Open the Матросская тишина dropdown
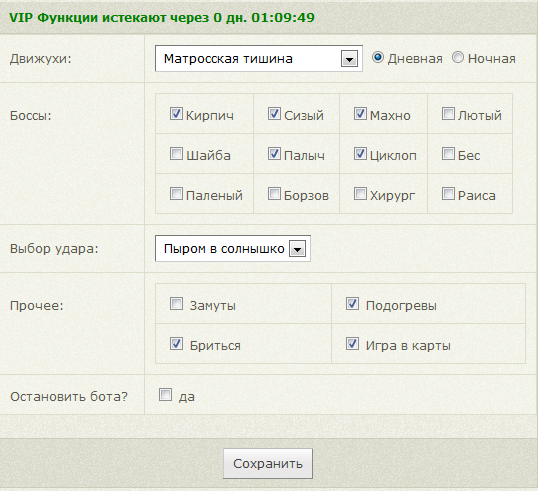The width and height of the screenshot is (538, 491). point(259,58)
